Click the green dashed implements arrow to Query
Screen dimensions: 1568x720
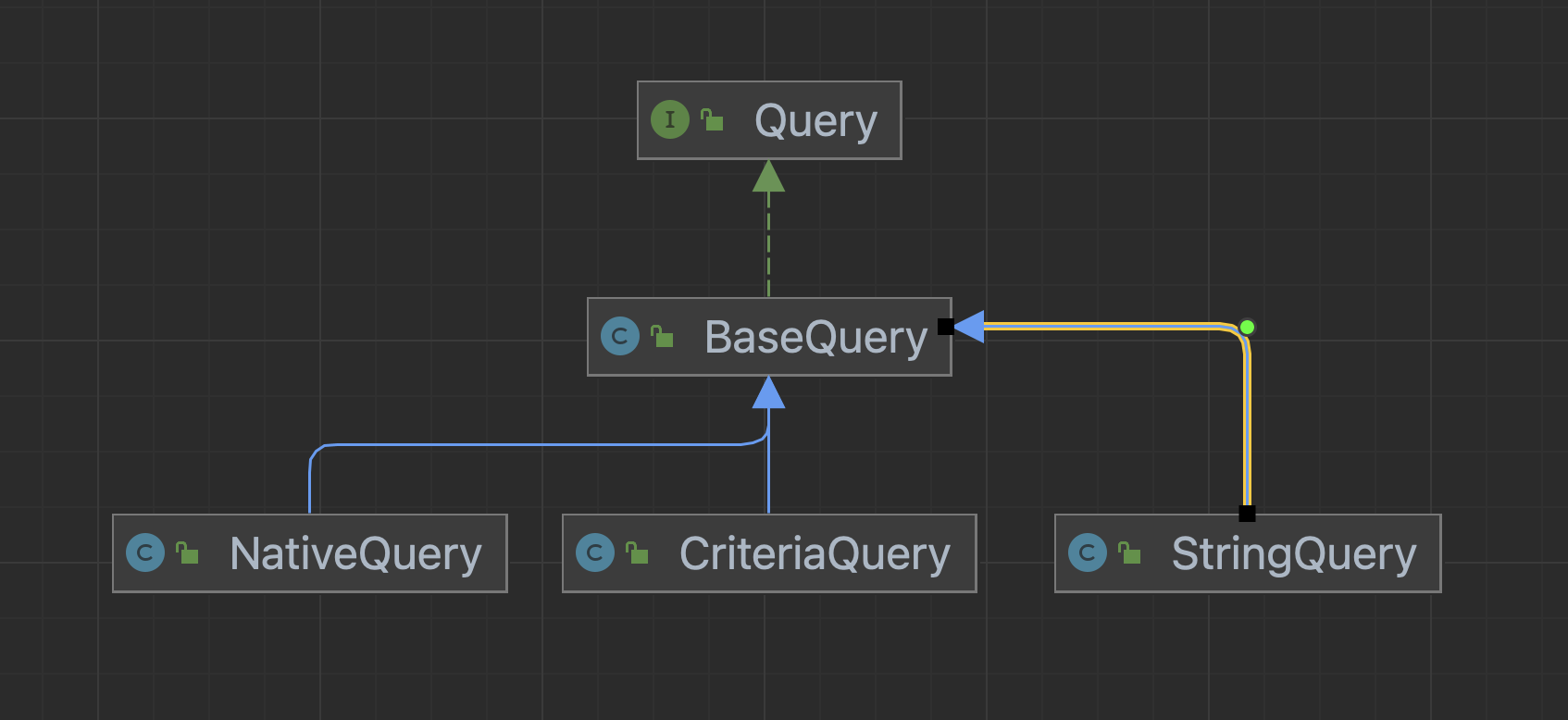tap(768, 229)
